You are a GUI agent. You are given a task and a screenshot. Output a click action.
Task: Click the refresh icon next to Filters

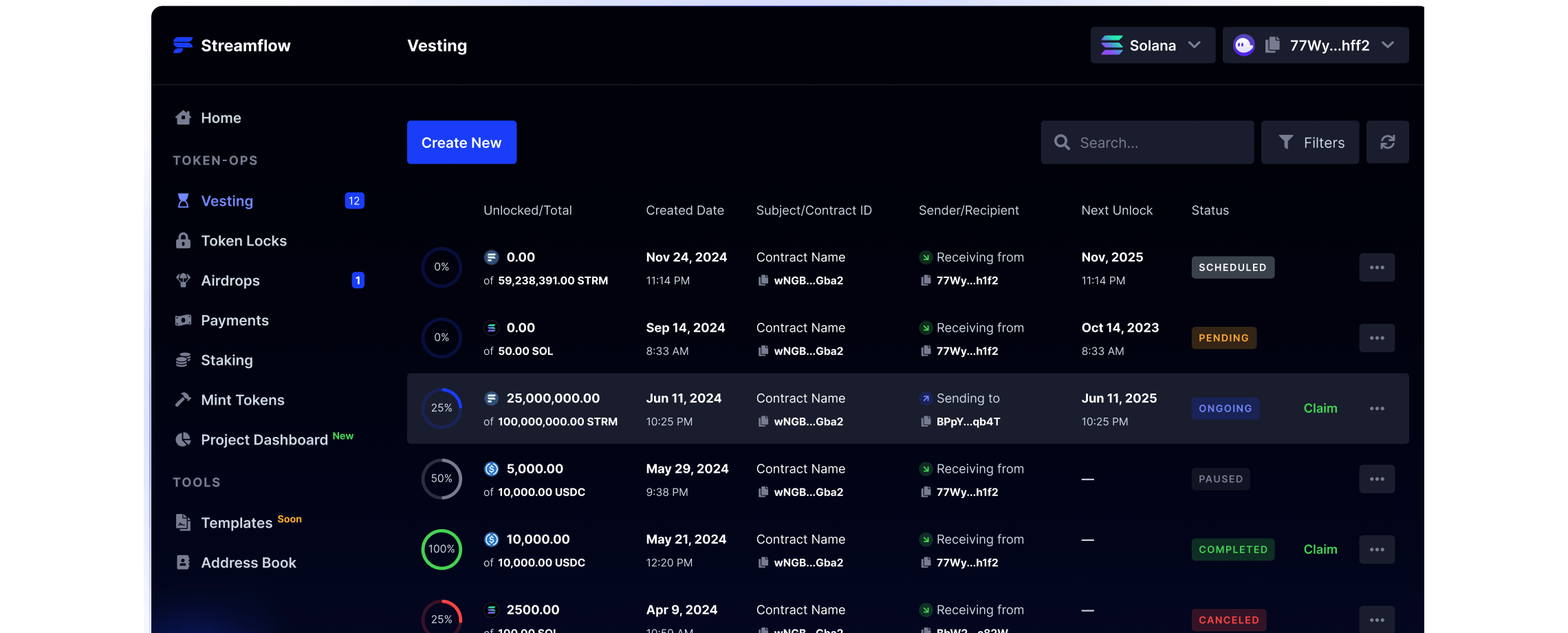pos(1387,142)
